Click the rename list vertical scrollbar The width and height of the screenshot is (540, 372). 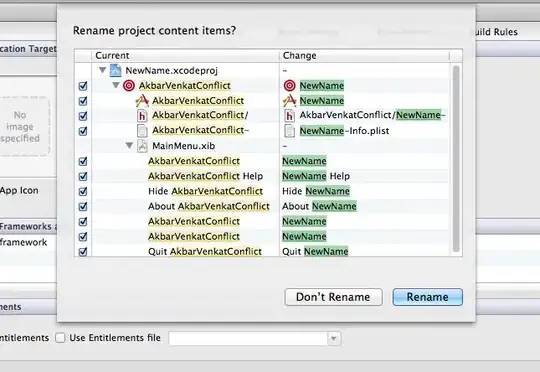click(x=456, y=158)
